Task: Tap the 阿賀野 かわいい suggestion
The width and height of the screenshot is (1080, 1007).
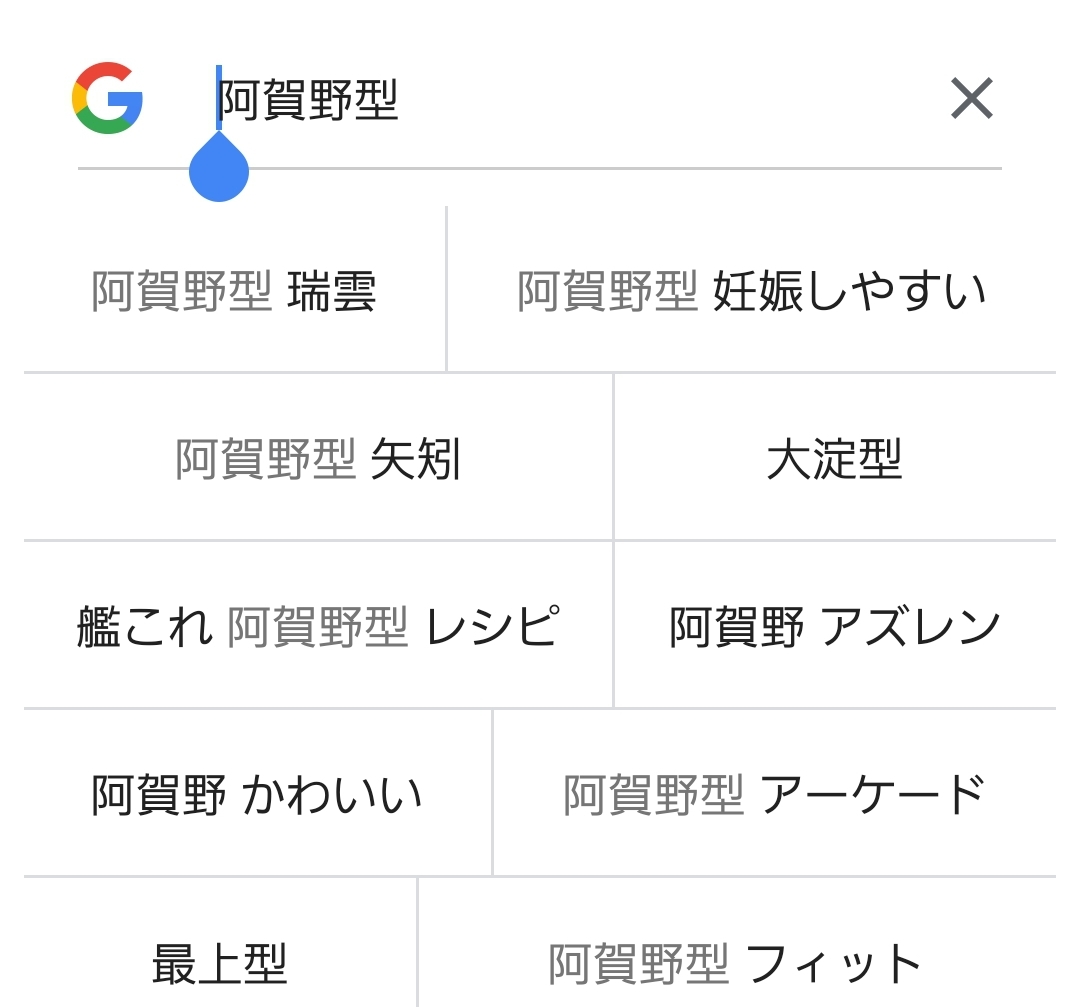Action: pos(257,795)
